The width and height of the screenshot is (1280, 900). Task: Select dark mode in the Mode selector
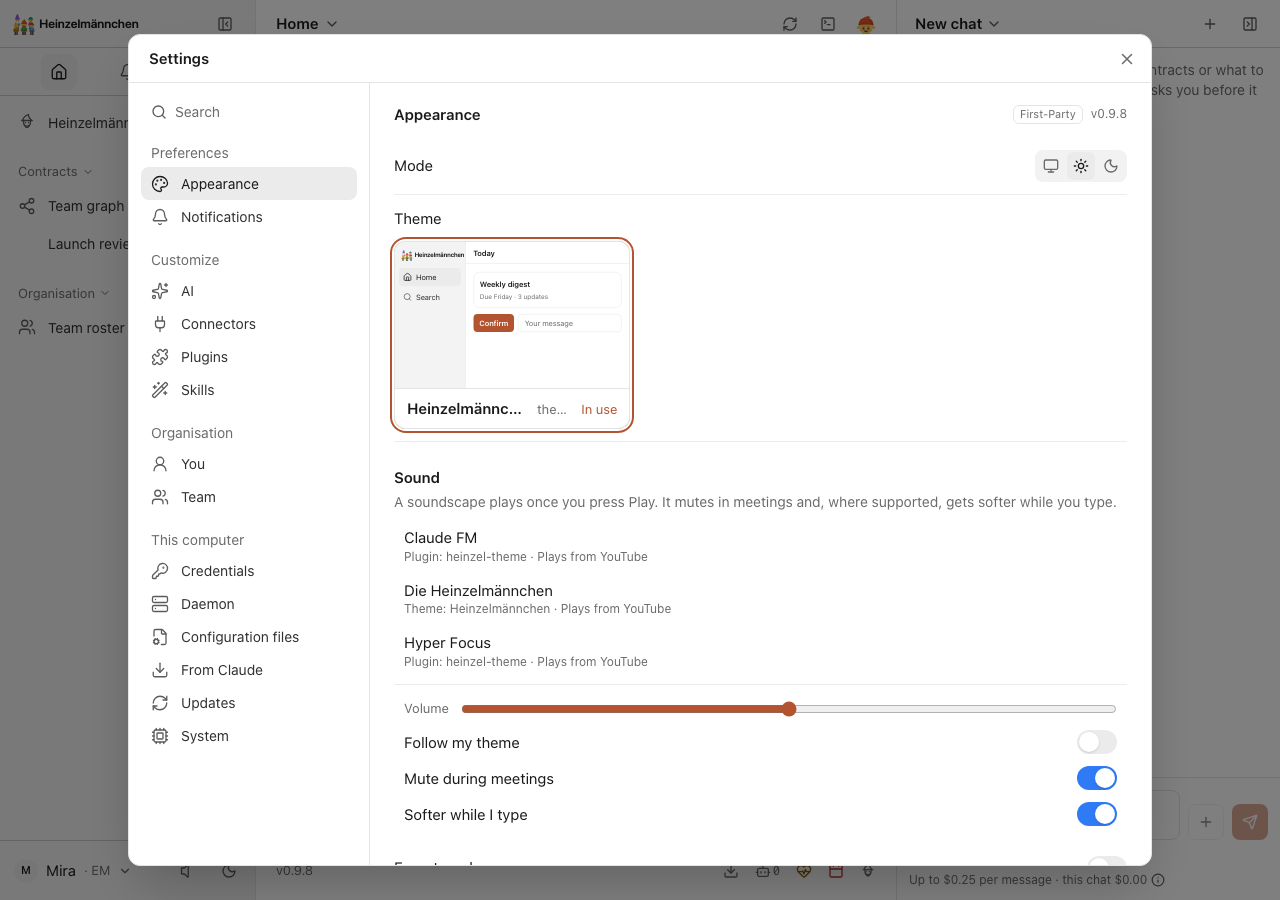point(1111,166)
